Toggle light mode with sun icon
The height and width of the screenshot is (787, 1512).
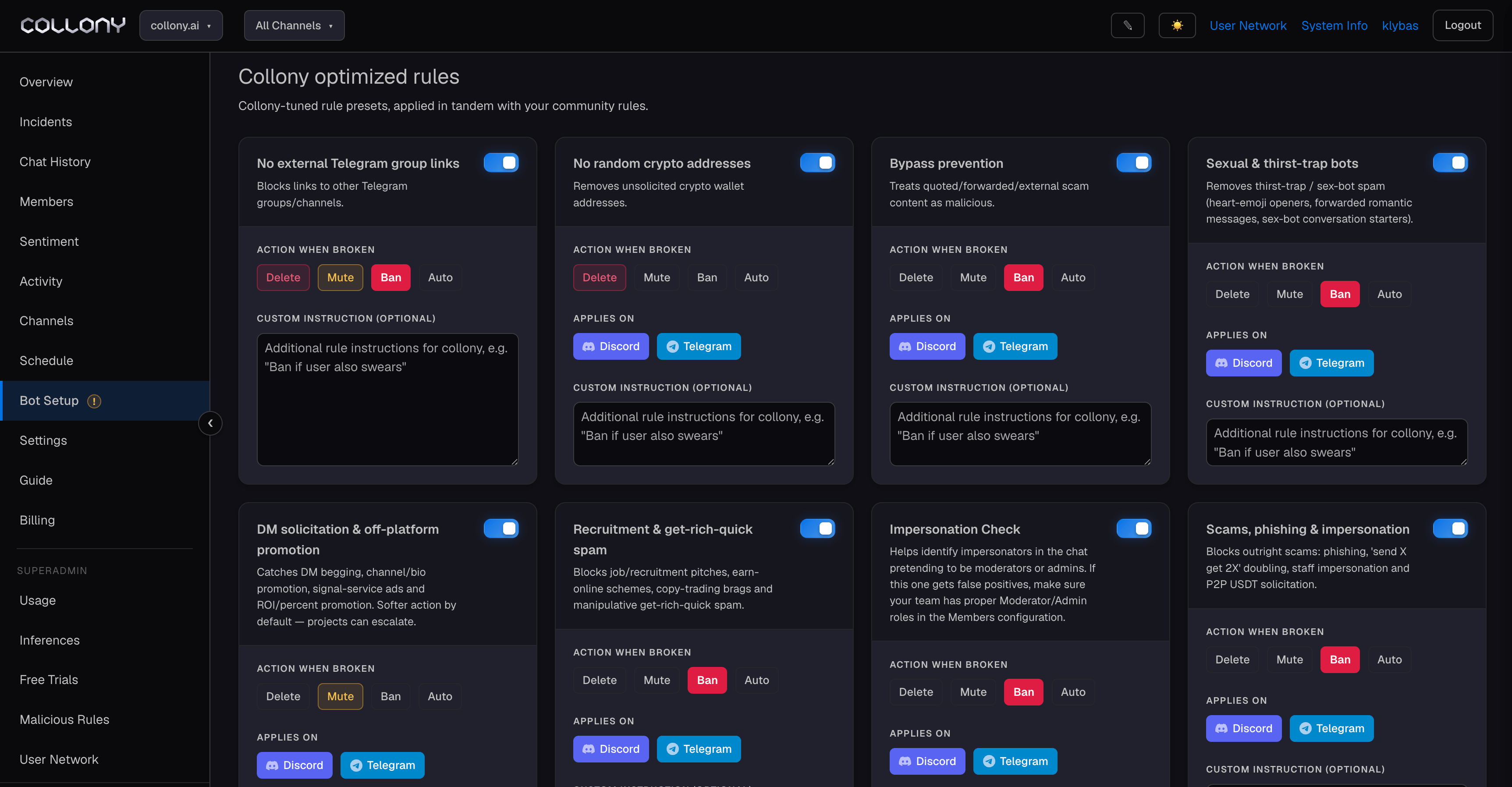point(1177,25)
